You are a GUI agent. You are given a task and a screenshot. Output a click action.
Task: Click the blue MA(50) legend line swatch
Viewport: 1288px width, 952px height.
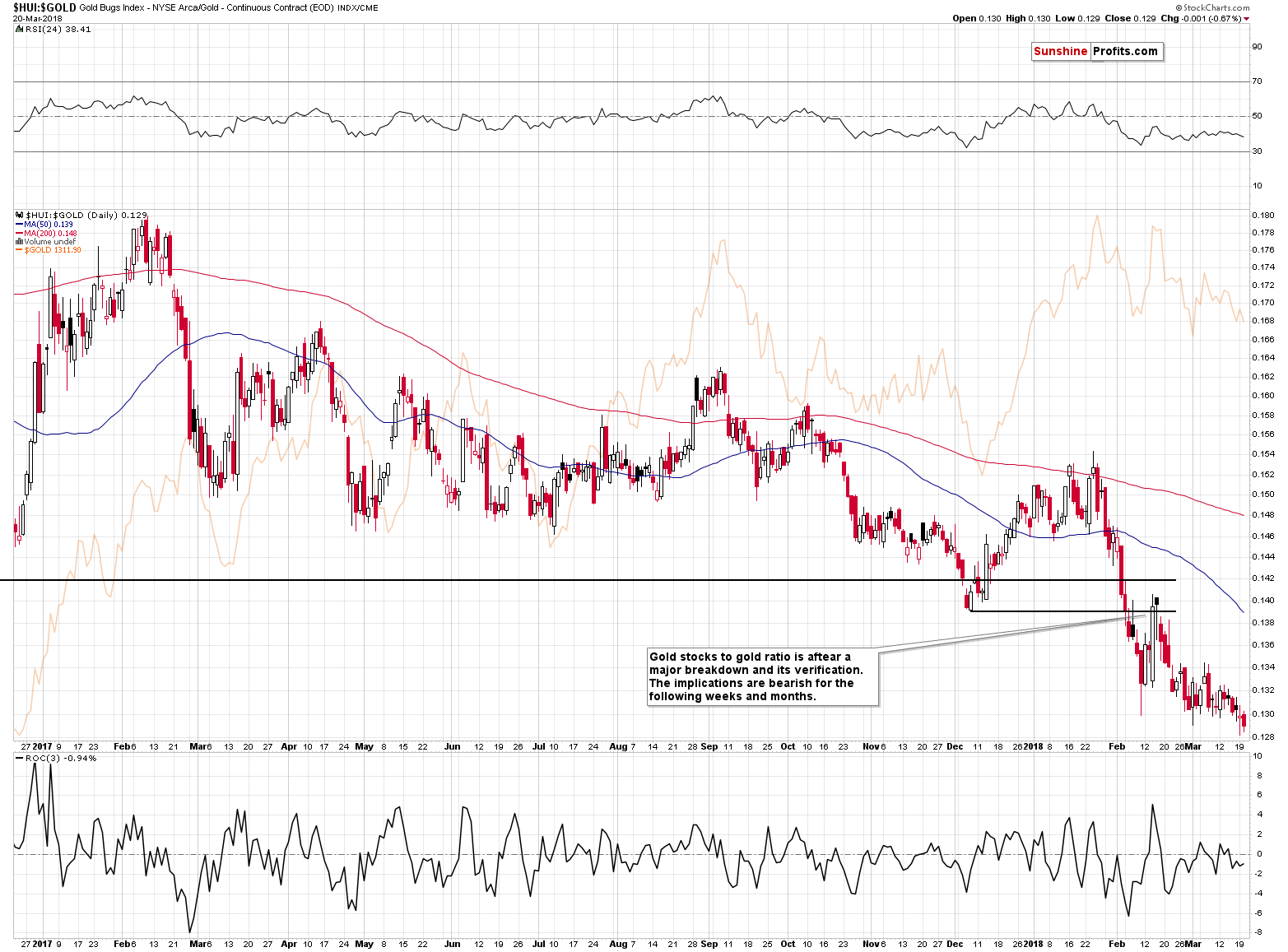point(19,224)
